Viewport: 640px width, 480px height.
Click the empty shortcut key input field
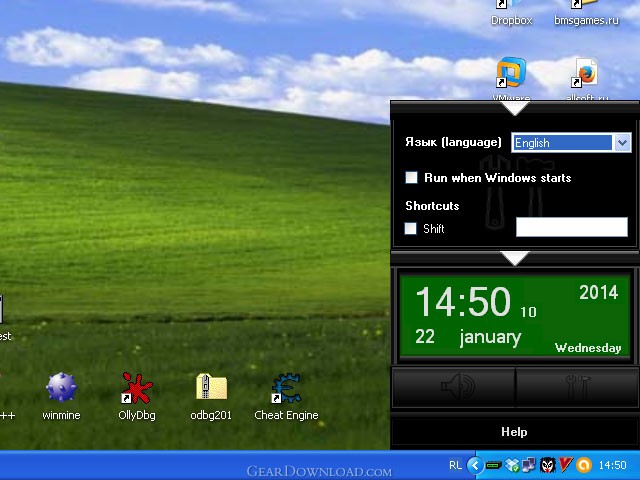click(x=572, y=227)
